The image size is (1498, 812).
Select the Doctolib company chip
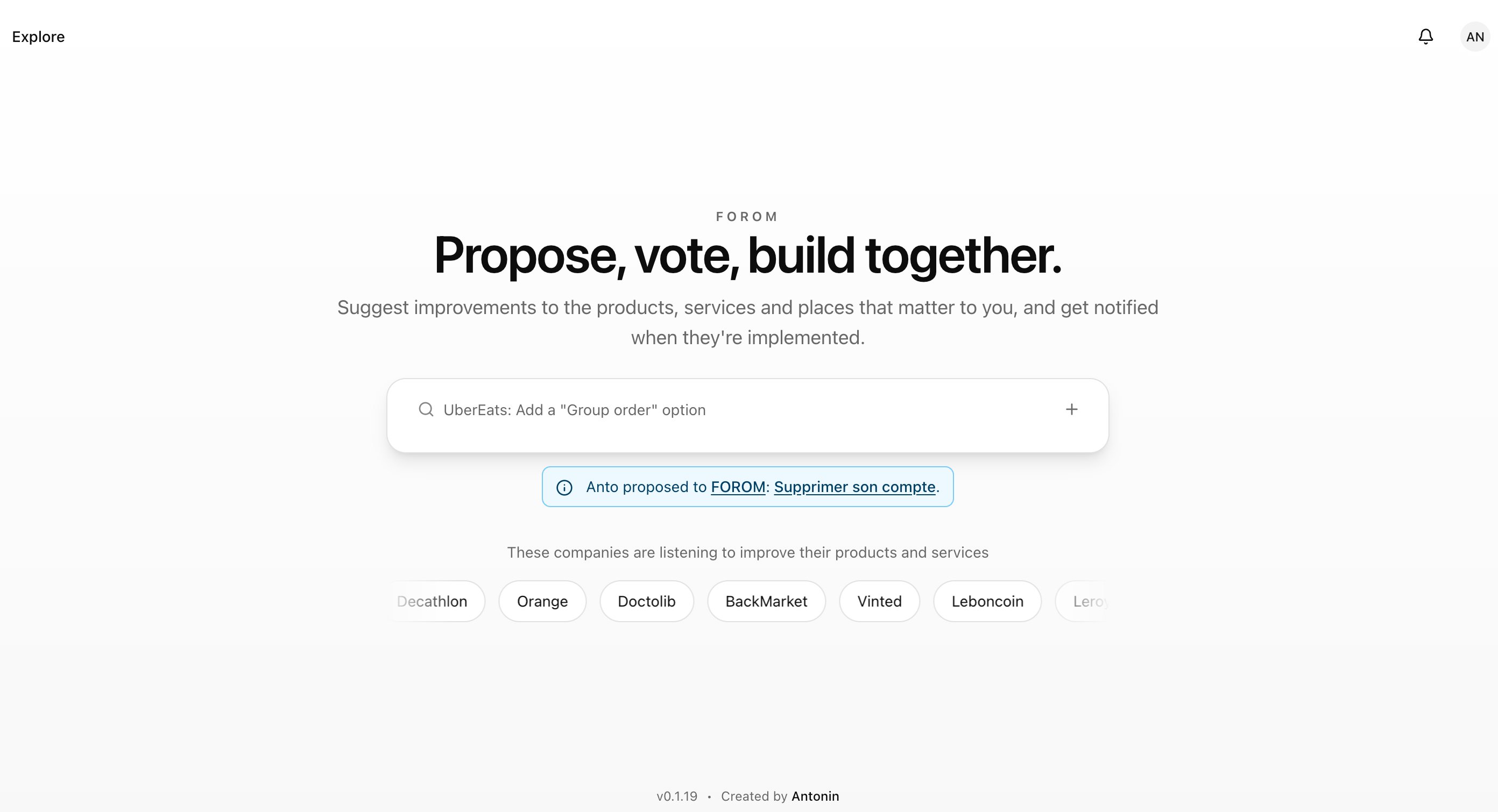click(x=647, y=601)
